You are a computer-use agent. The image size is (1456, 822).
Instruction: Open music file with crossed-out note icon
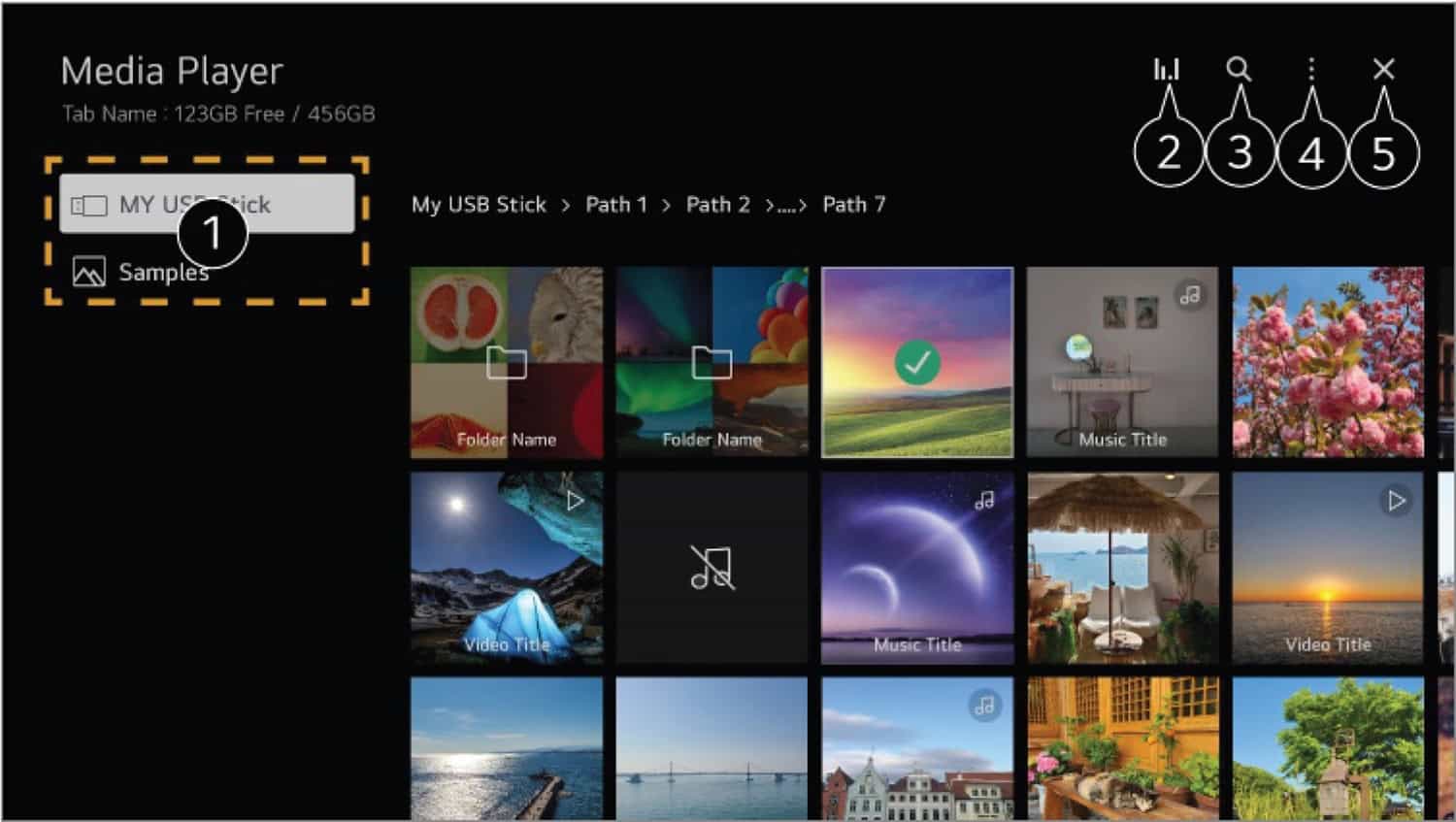pos(711,568)
